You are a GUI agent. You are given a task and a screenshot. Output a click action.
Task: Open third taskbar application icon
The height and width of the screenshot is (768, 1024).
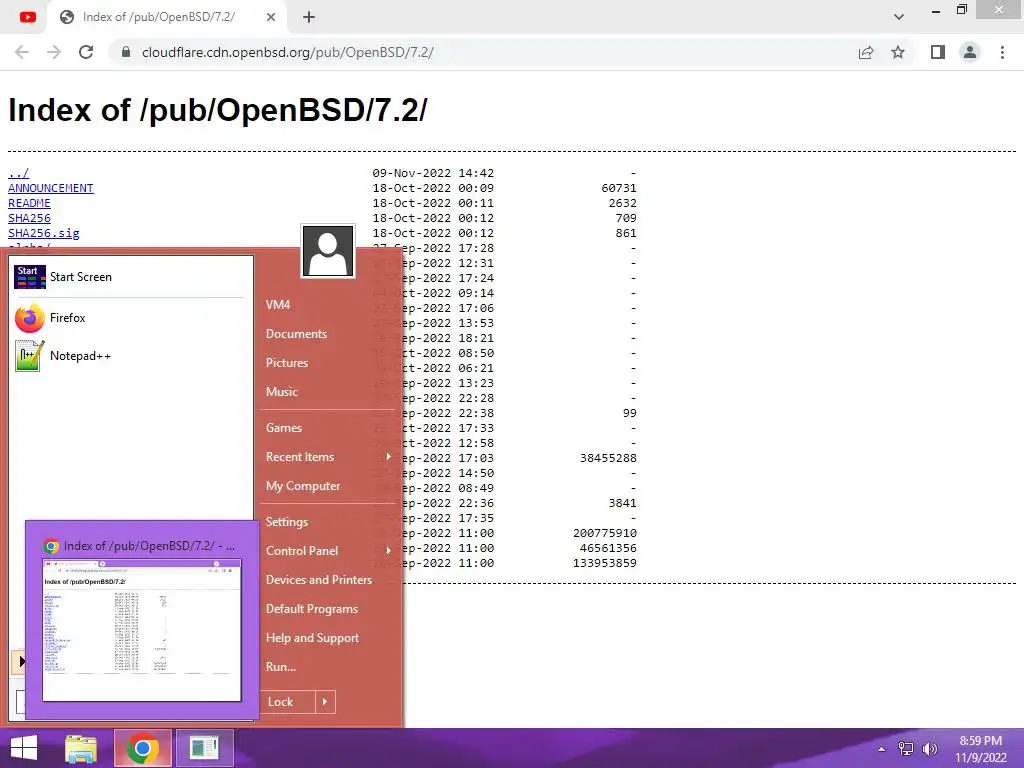(x=204, y=748)
